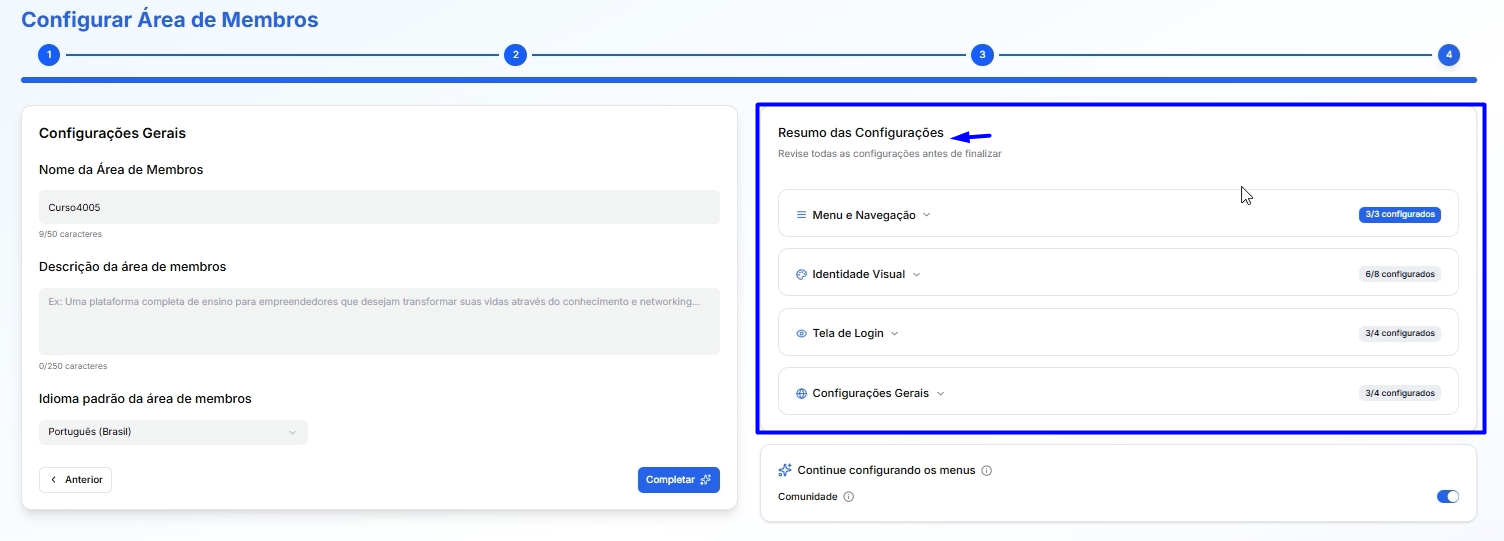Click the Descrição da área de membros textarea
The width and height of the screenshot is (1504, 541).
pos(379,322)
